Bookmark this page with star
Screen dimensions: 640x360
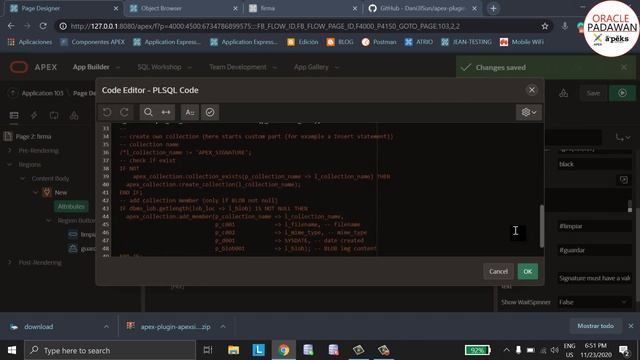click(x=544, y=26)
